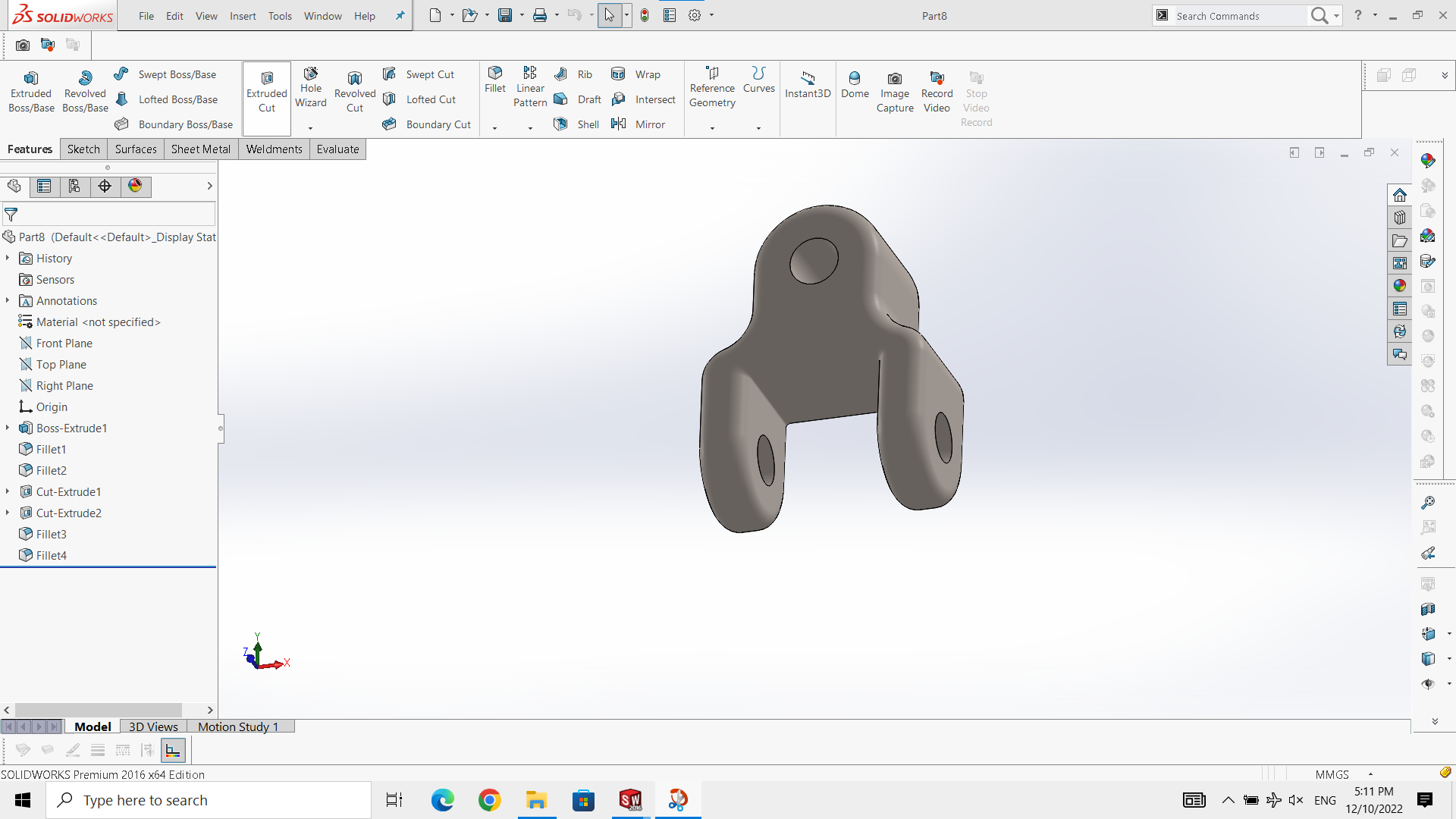1456x819 pixels.
Task: Click the Image Capture tool
Action: coord(895,92)
